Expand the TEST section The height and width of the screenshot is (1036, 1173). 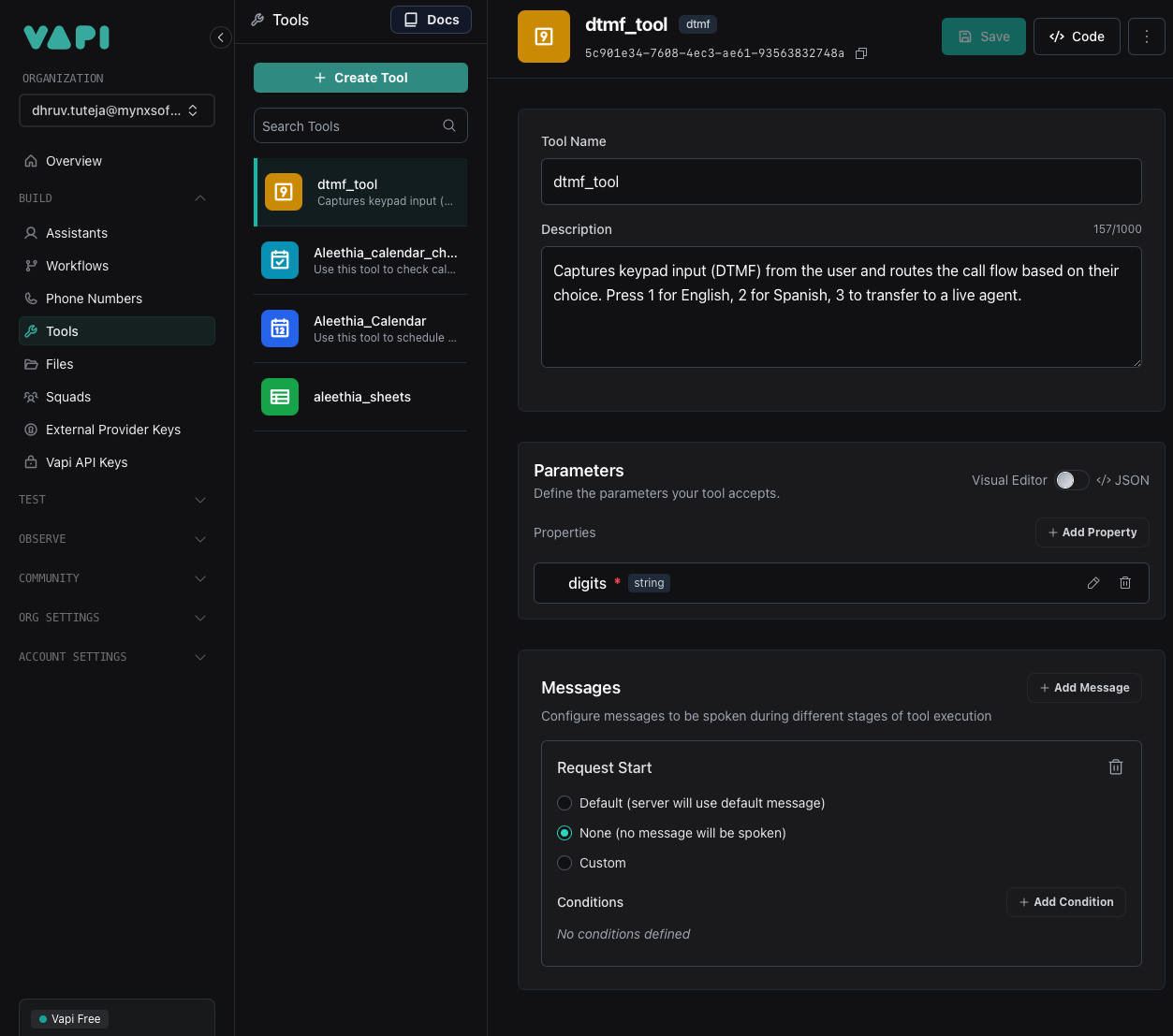(x=200, y=500)
